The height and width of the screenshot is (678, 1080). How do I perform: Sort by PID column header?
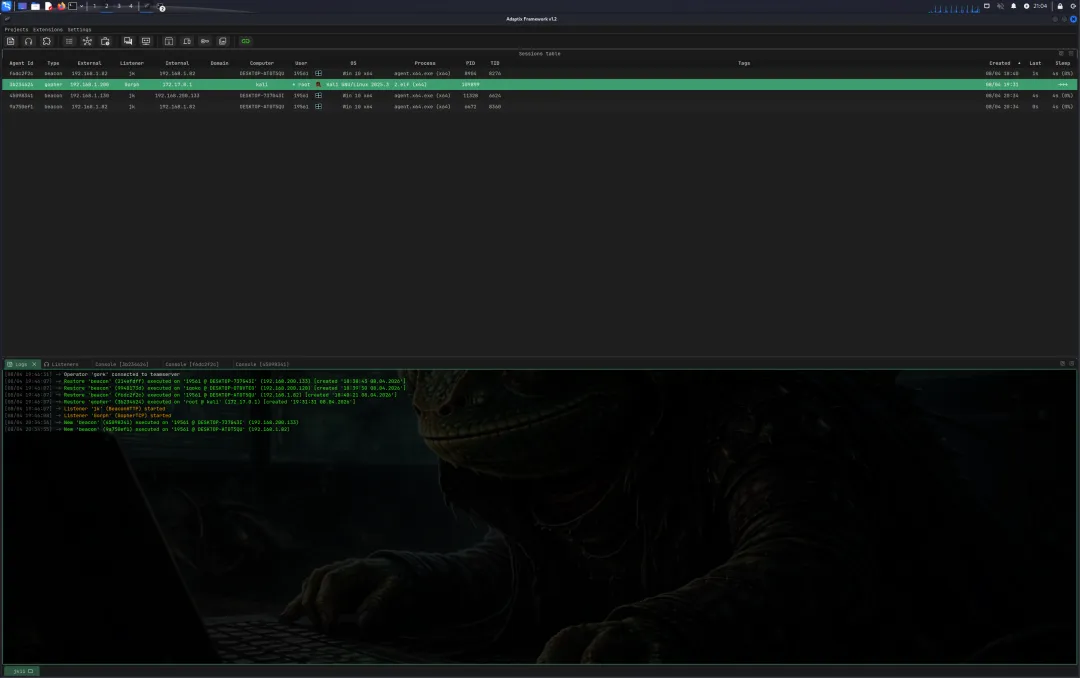(470, 63)
